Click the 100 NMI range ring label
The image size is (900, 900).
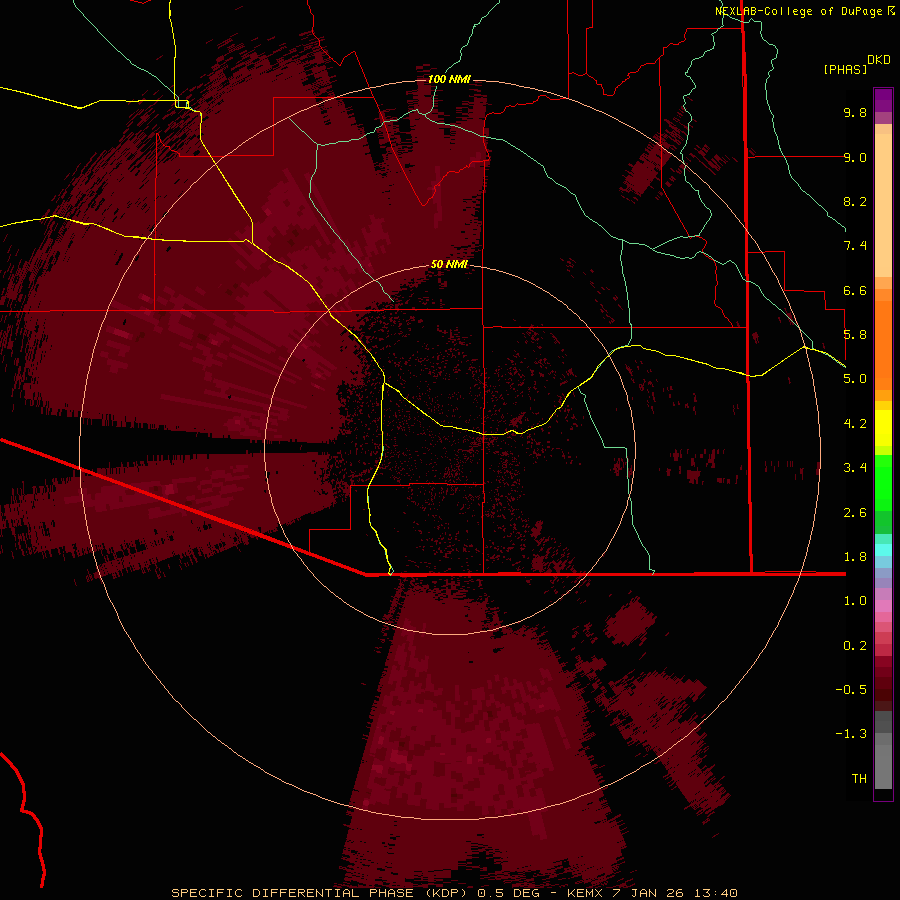pyautogui.click(x=449, y=79)
